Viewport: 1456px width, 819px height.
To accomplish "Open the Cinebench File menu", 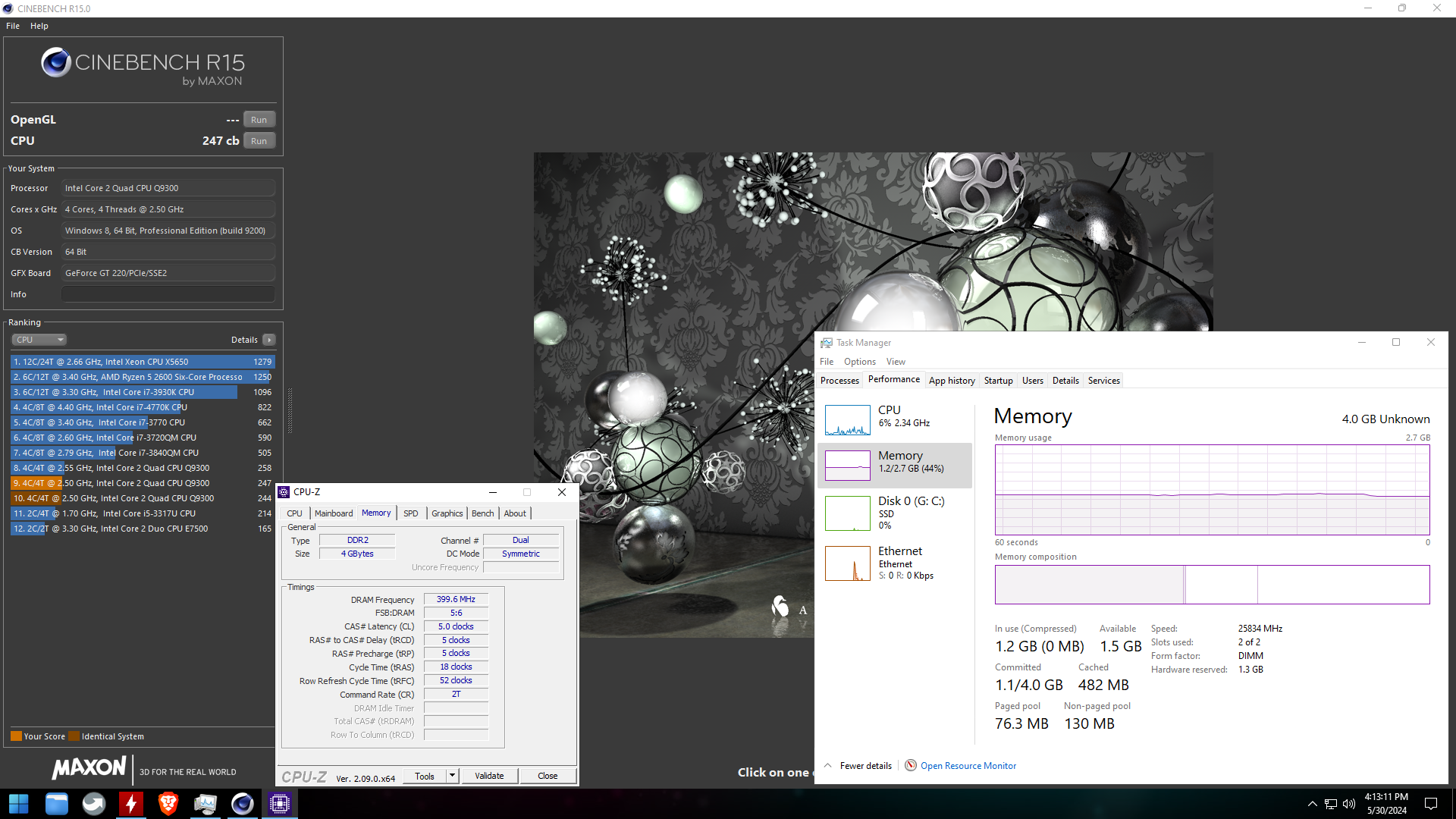I will tap(13, 26).
